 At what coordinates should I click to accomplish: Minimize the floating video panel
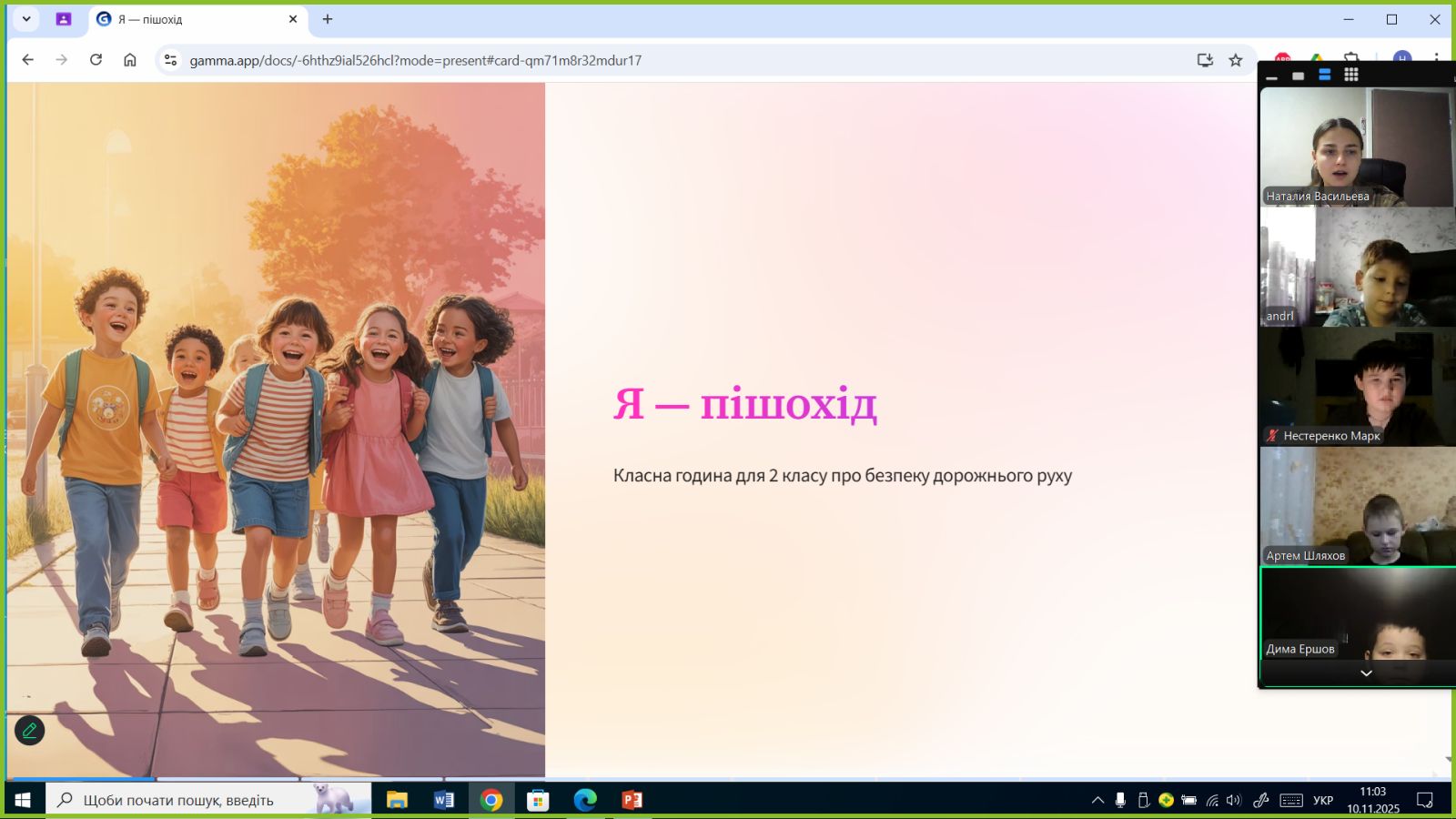coord(1272,76)
